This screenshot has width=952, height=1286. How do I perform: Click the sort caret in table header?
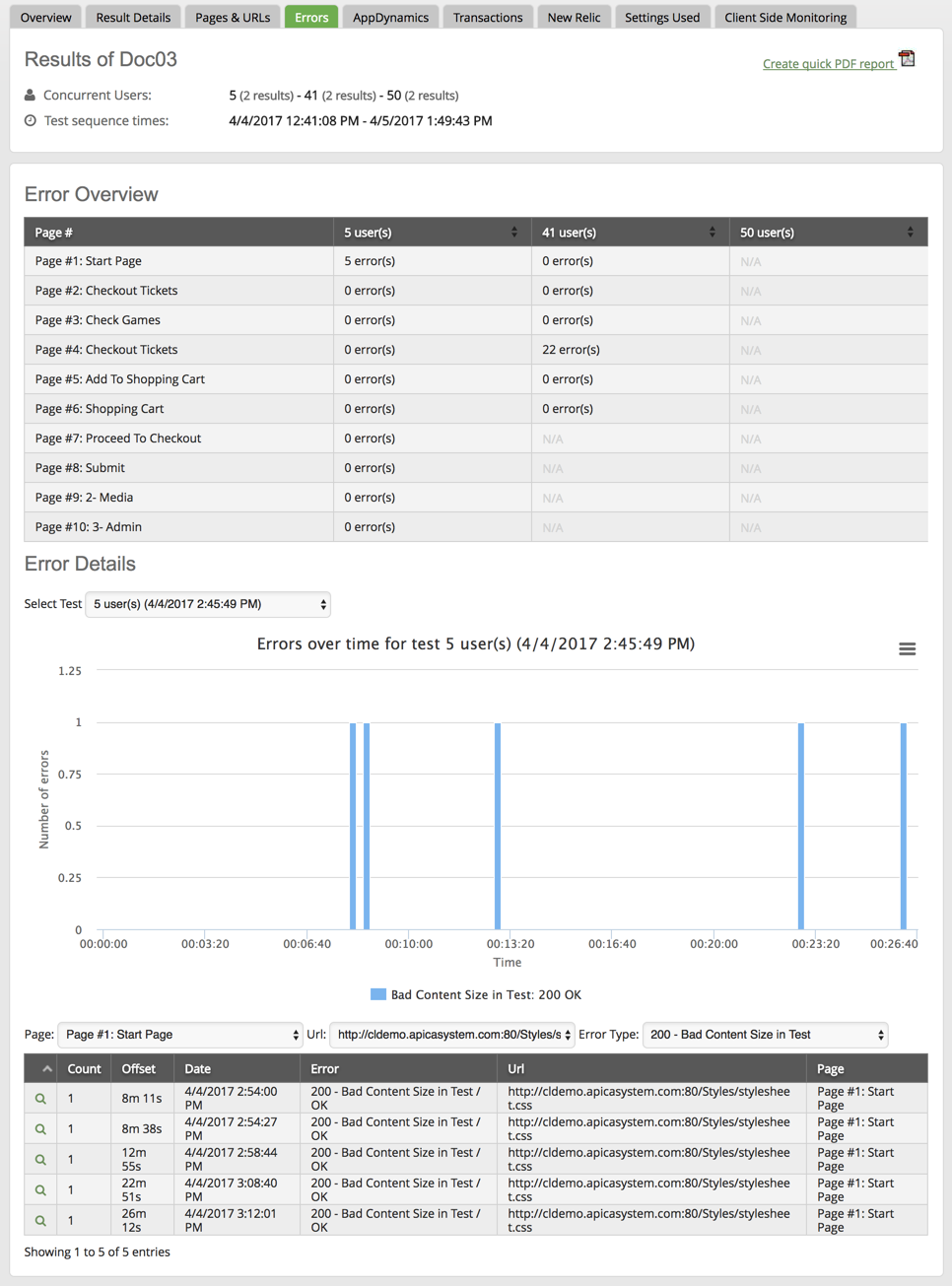[x=46, y=1068]
